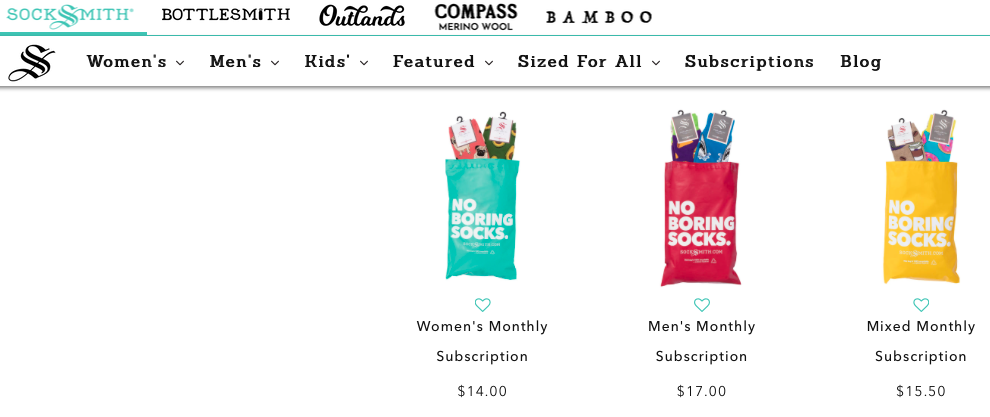The width and height of the screenshot is (990, 417).
Task: Open the Socksmith brand logo tab
Action: pyautogui.click(x=70, y=16)
